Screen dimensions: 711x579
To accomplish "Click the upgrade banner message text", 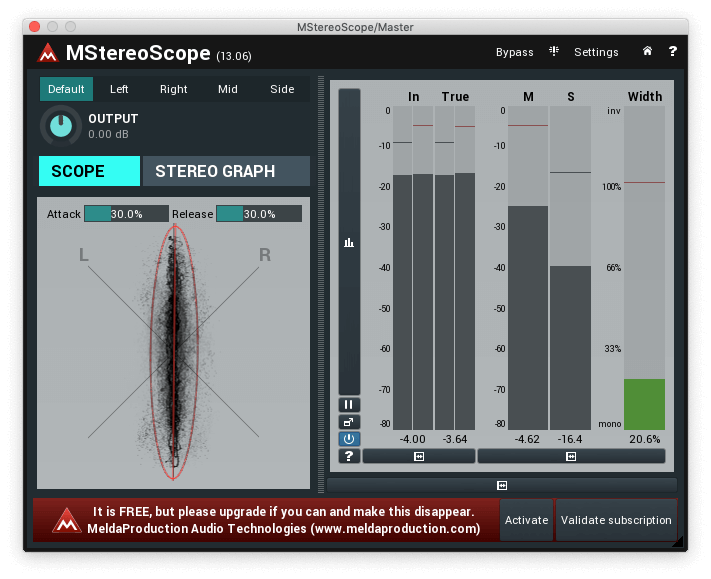I will click(284, 520).
